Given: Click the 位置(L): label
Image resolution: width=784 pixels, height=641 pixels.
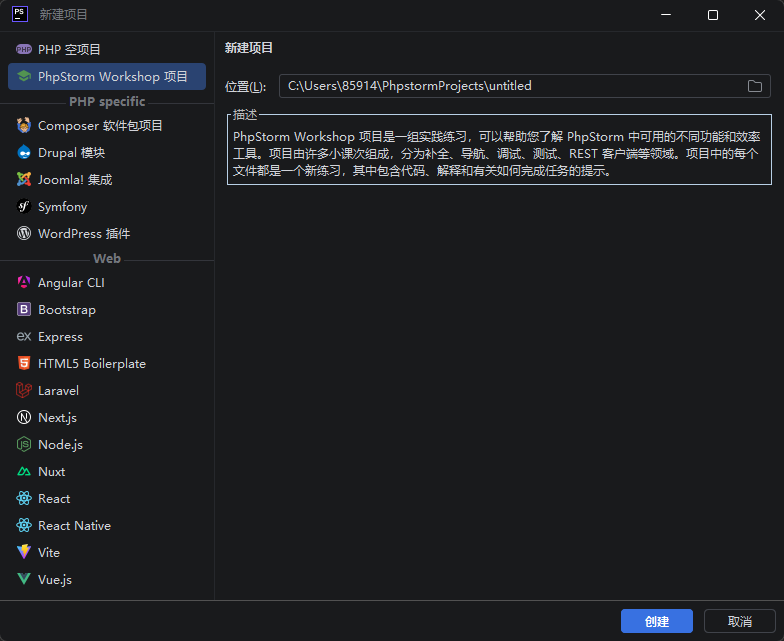Looking at the screenshot, I should pos(245,86).
